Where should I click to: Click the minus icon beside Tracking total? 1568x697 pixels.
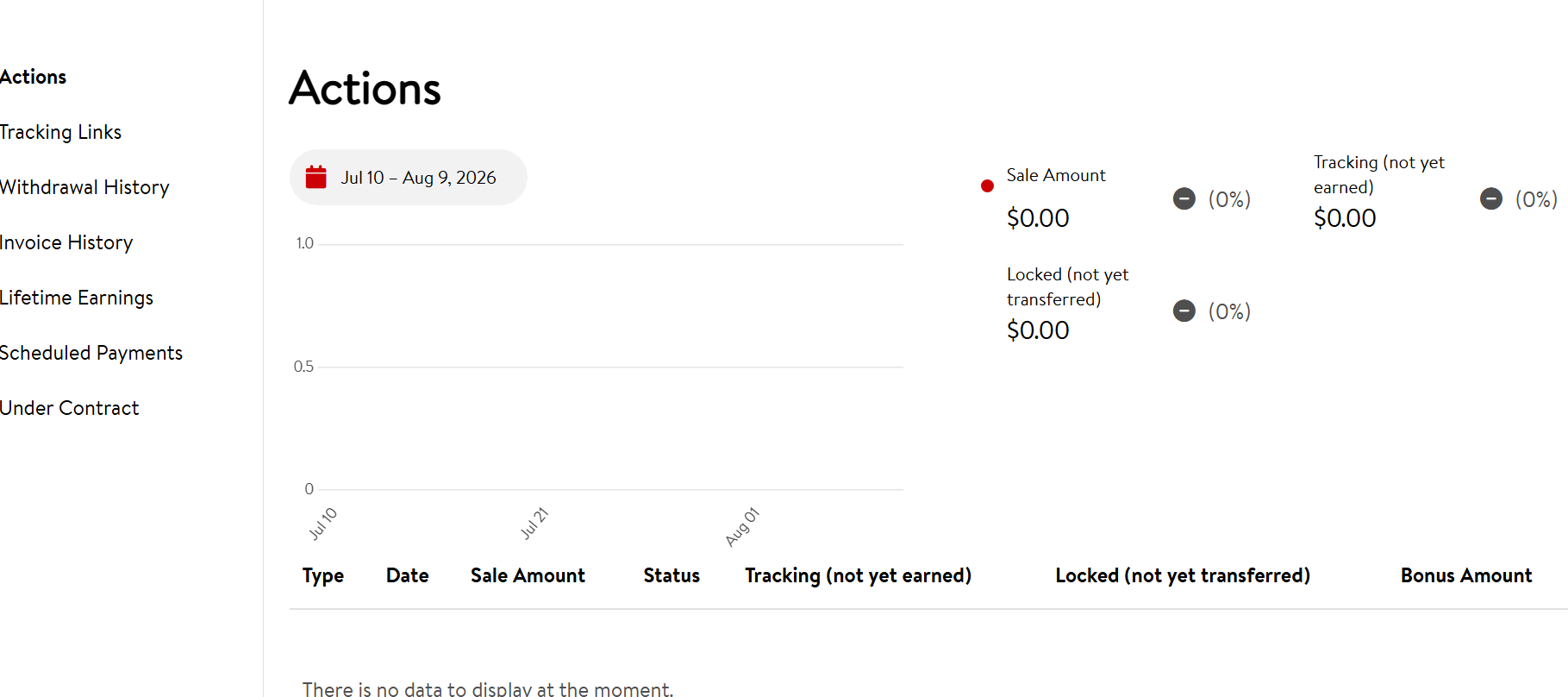(x=1491, y=199)
